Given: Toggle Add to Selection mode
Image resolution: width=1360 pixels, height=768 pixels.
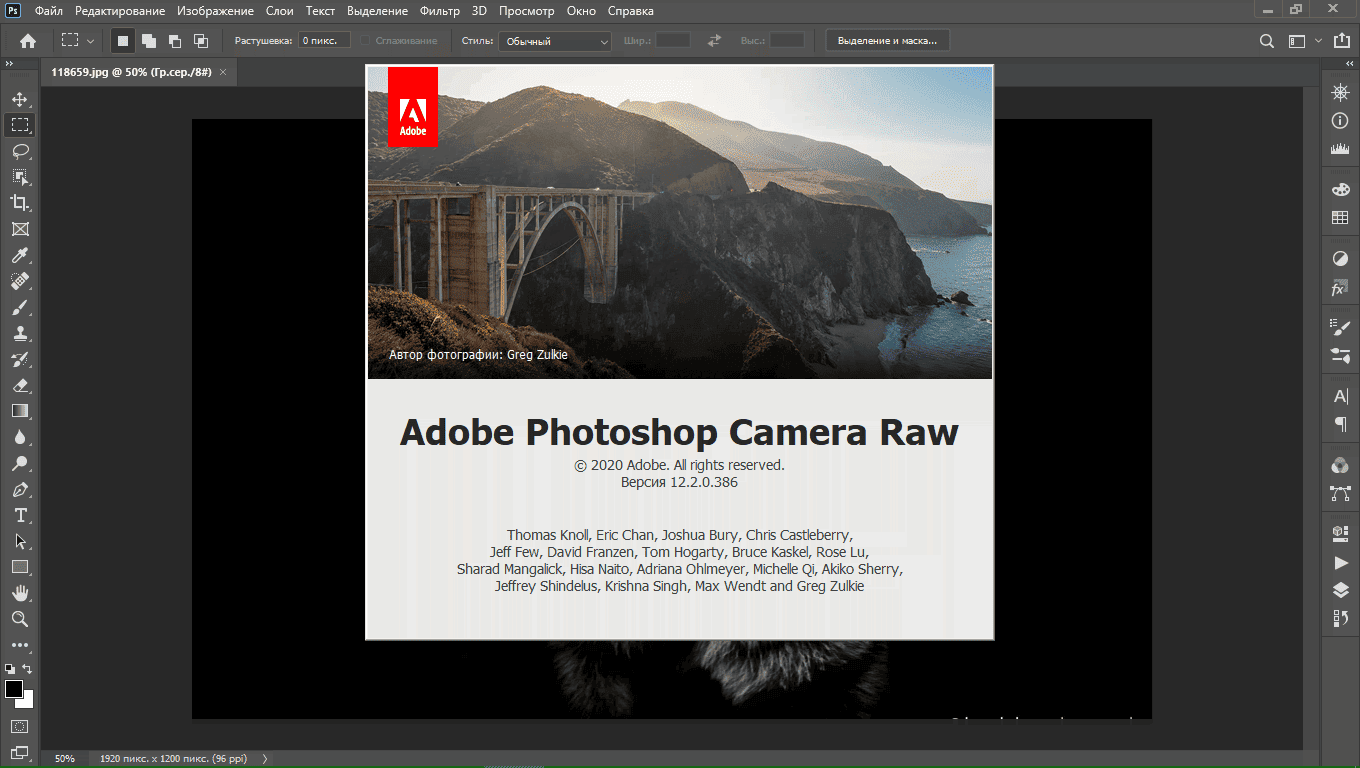Looking at the screenshot, I should 149,41.
